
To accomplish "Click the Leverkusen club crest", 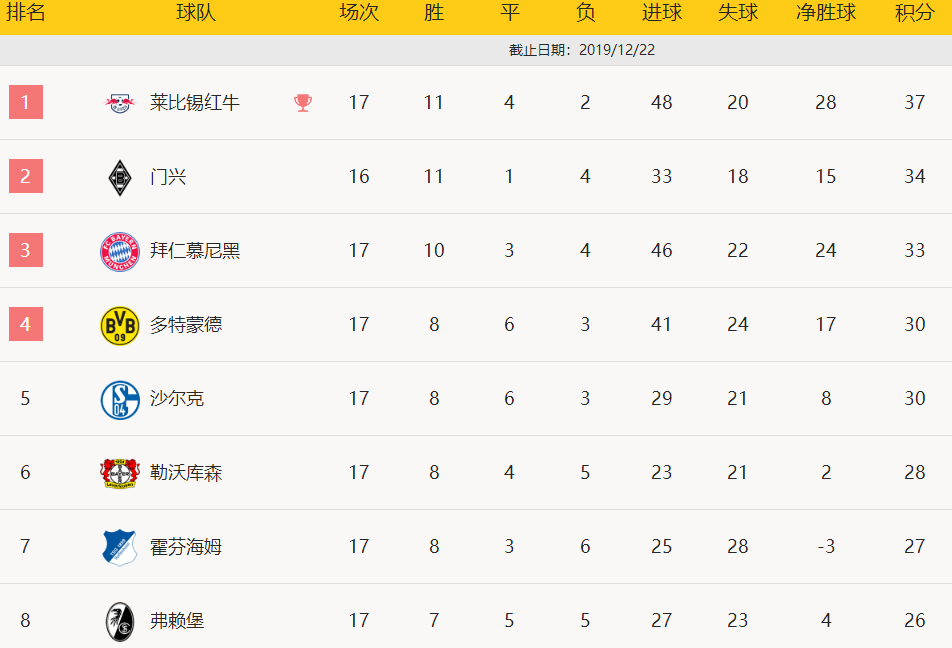I will 120,473.
